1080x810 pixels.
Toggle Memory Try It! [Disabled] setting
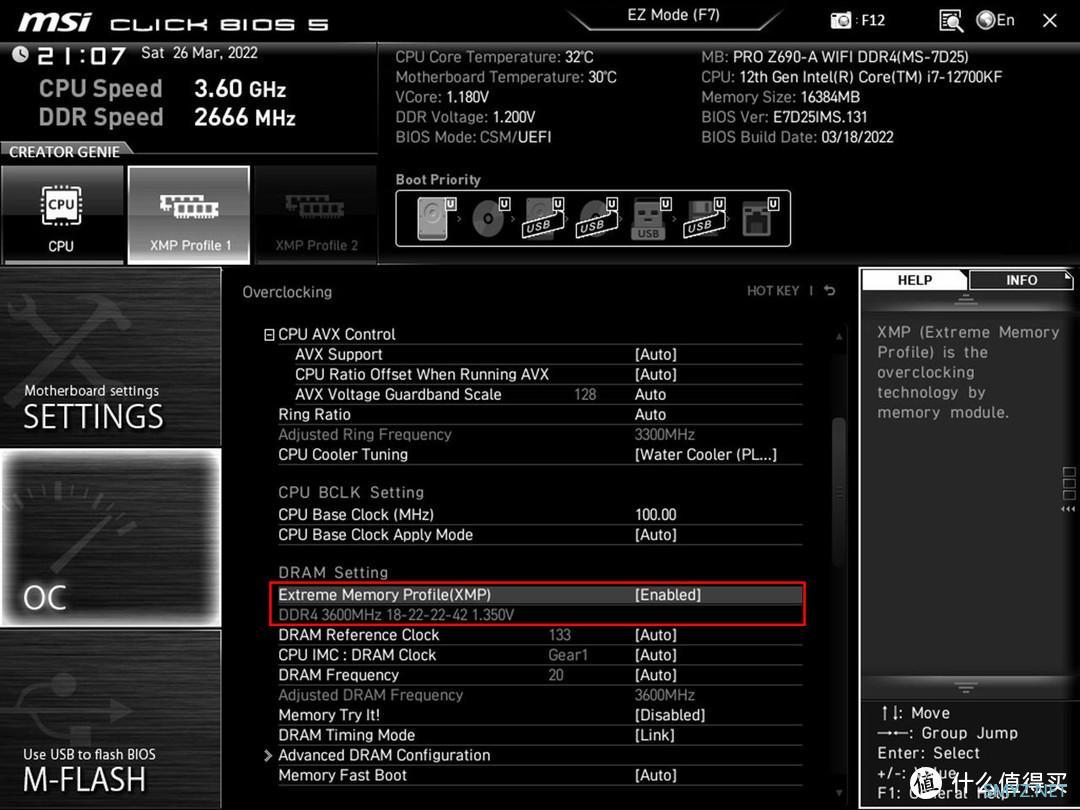(x=669, y=715)
